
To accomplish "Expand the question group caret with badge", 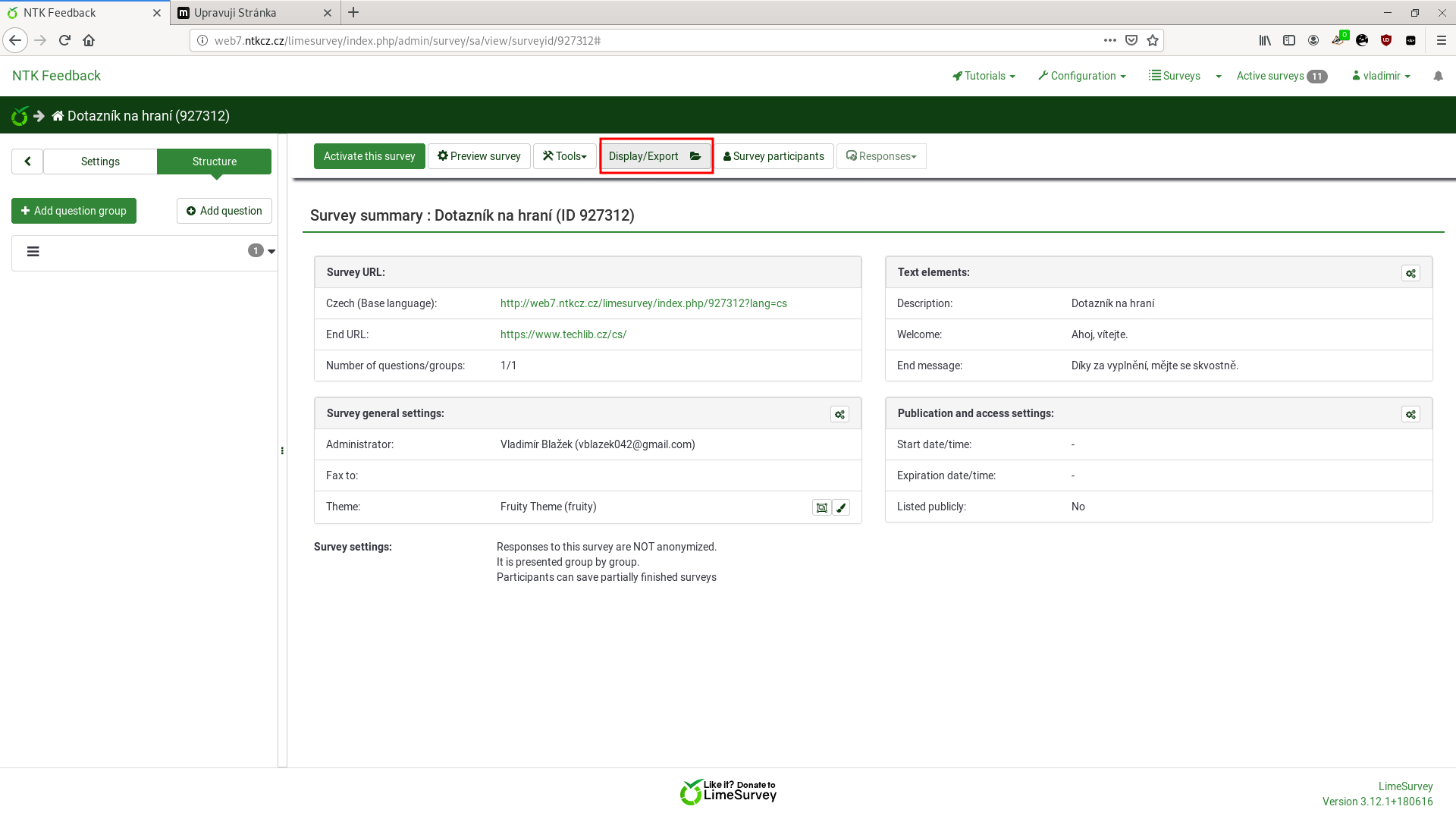I will pos(271,251).
